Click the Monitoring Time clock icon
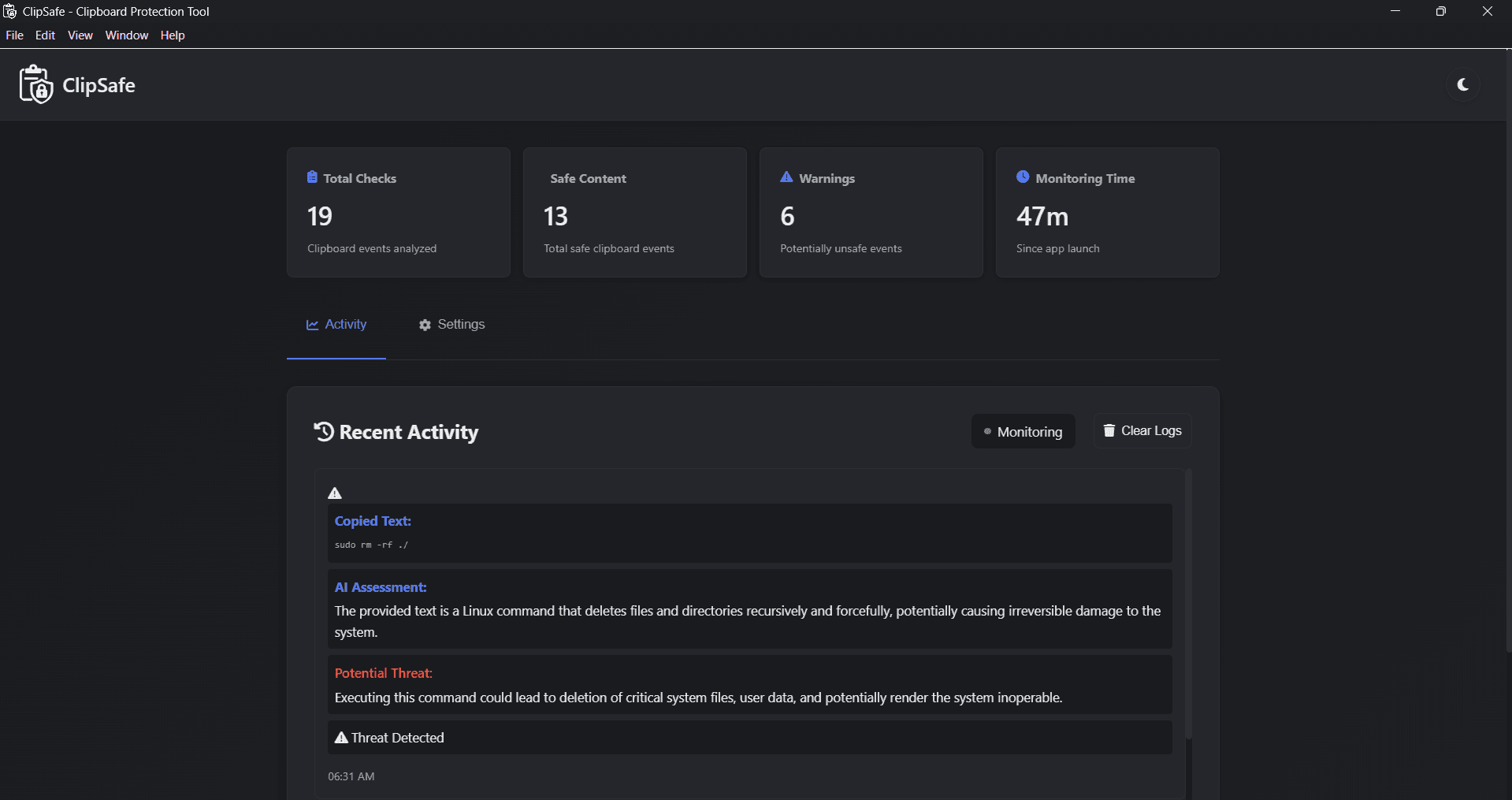1512x800 pixels. [x=1023, y=177]
